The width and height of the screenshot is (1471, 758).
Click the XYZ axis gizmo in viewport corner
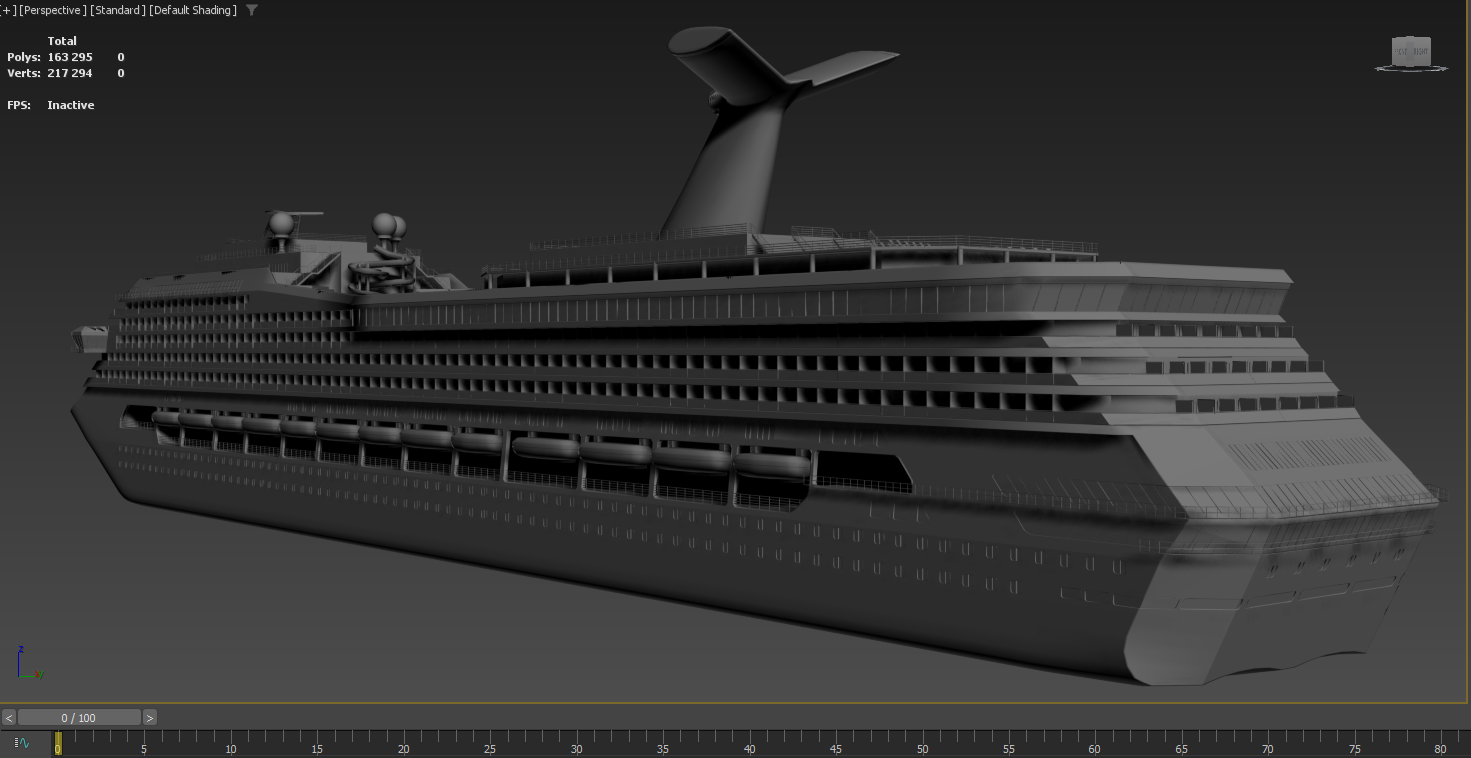tap(25, 665)
